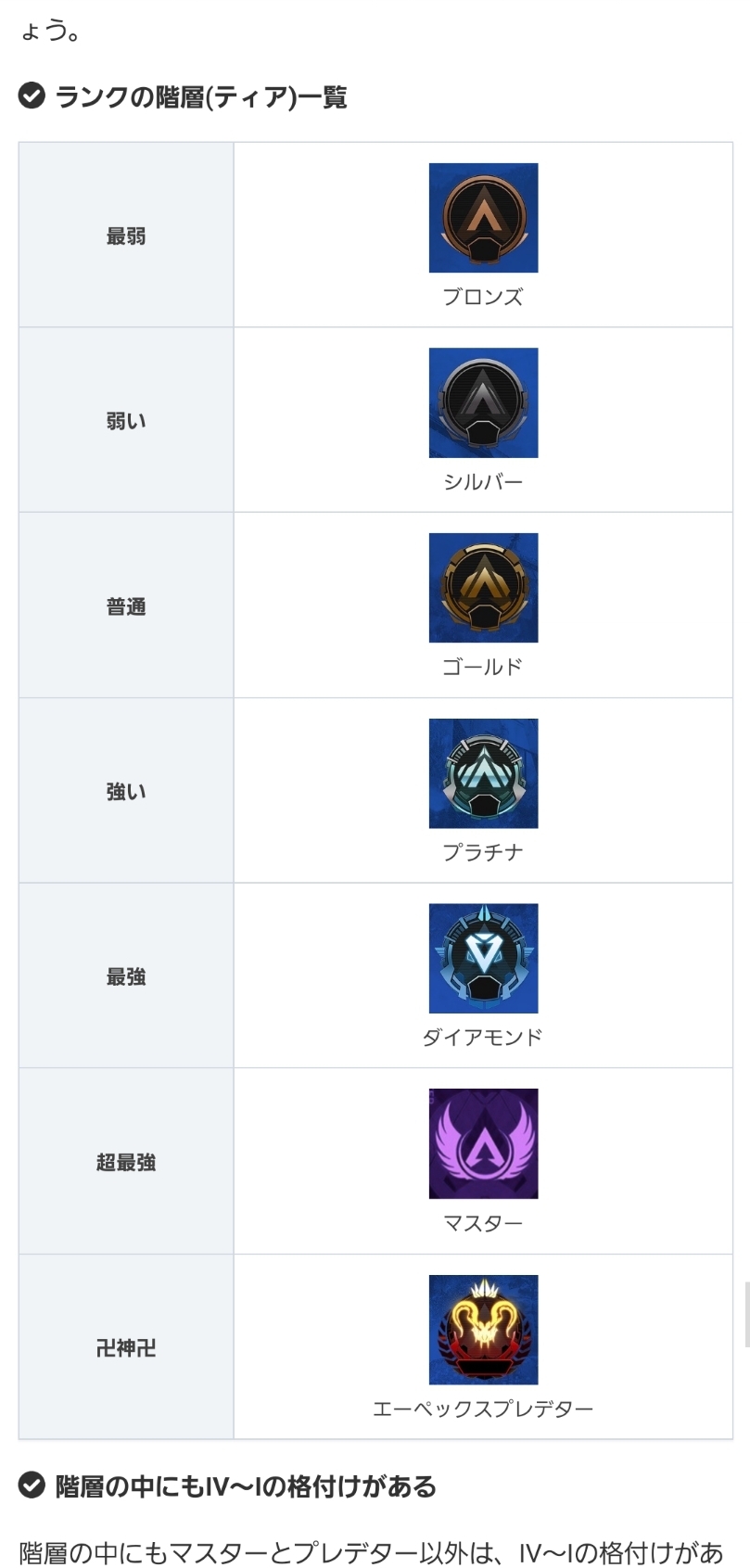Click checkmark icon beside 階層の中にも heading
Image resolution: width=750 pixels, height=1568 pixels.
pos(32,1485)
